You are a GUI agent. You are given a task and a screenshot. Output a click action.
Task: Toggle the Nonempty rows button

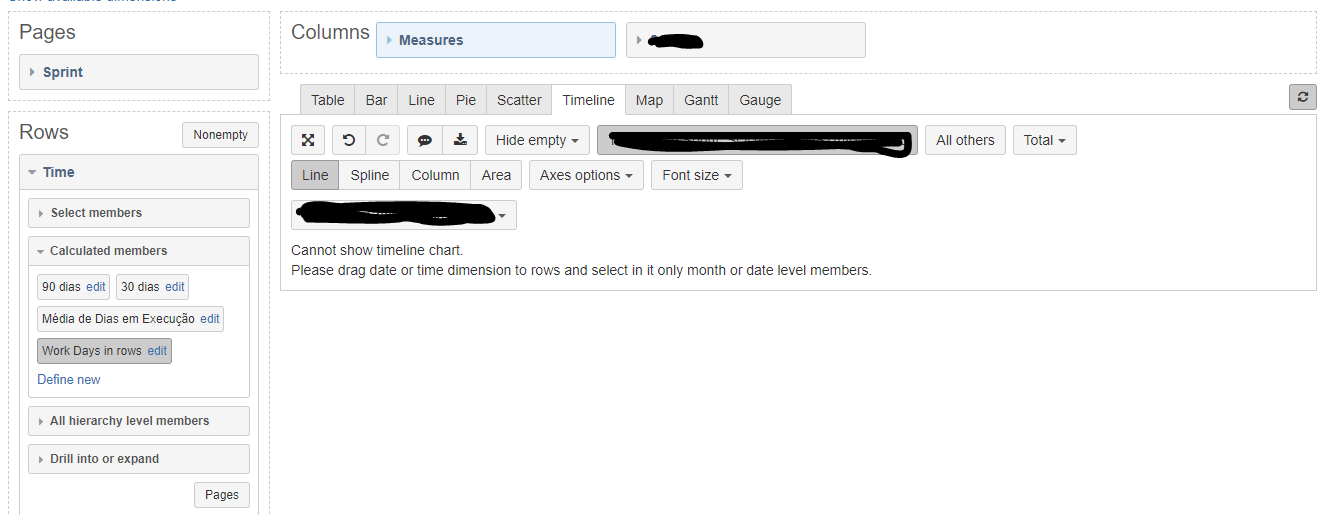(220, 135)
